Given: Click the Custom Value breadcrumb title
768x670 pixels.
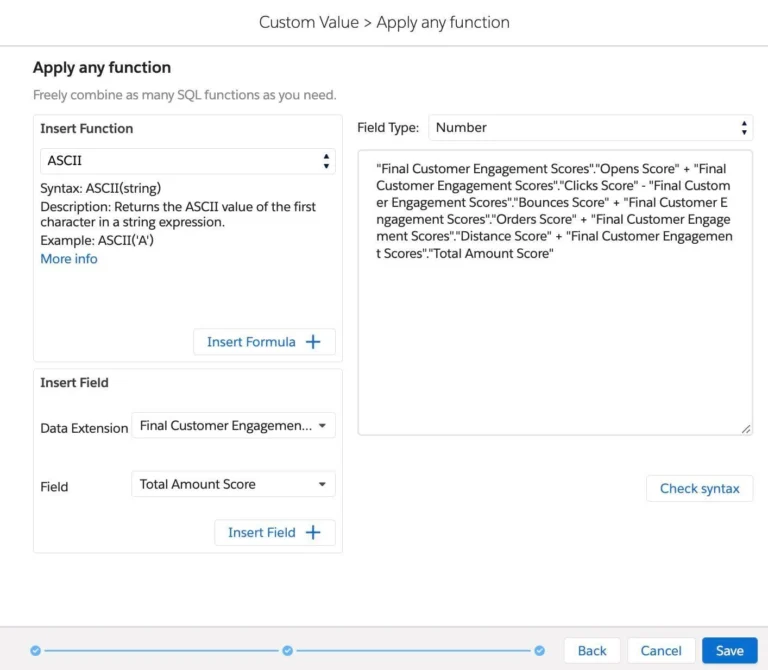Looking at the screenshot, I should point(308,22).
